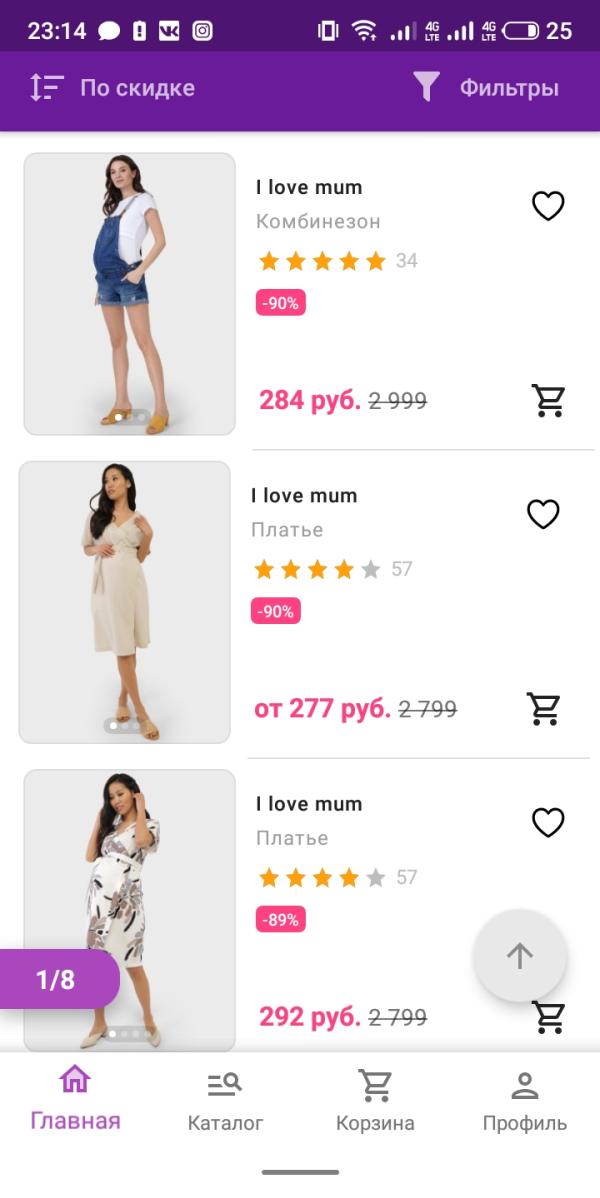
Task: Open the Профиль tab
Action: 524,1098
